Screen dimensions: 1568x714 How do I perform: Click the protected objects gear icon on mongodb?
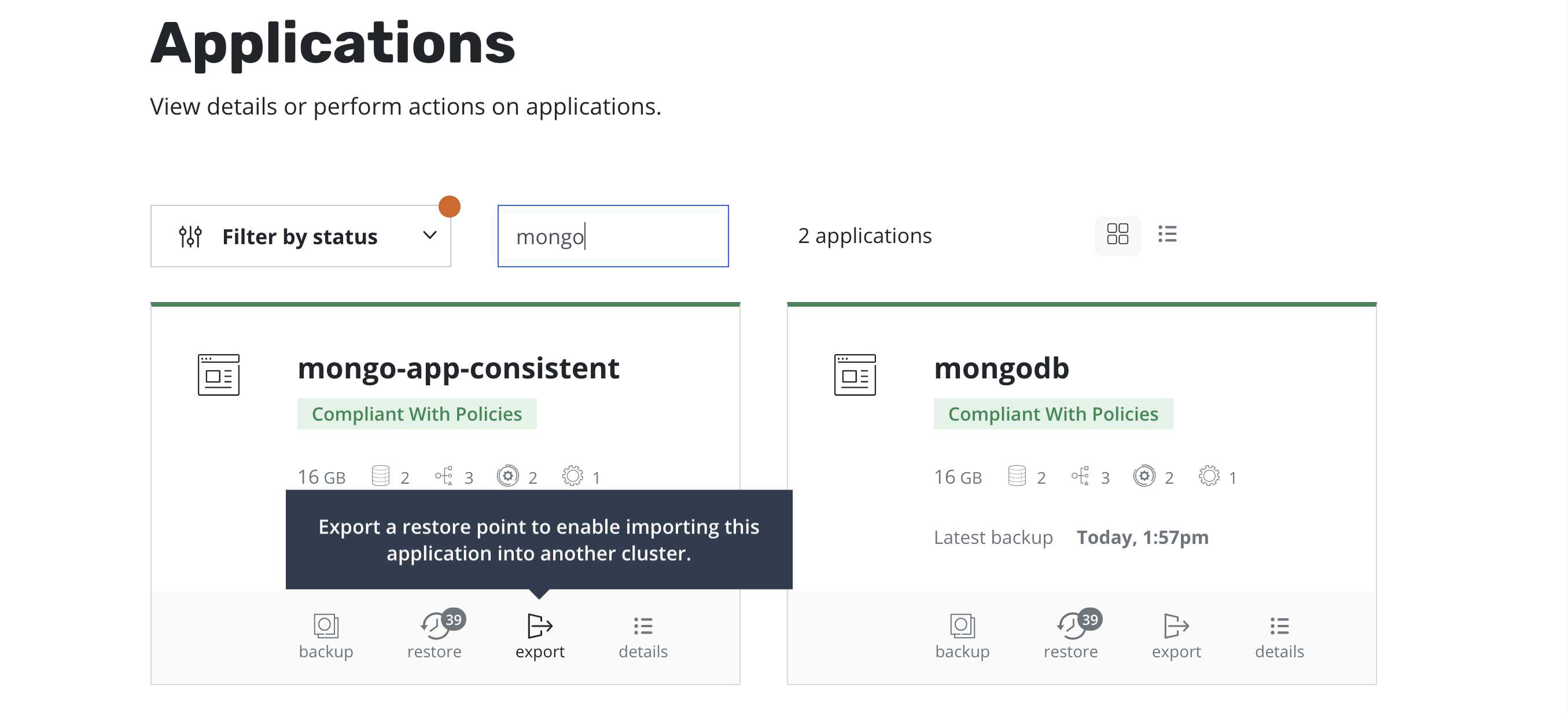coord(1209,477)
